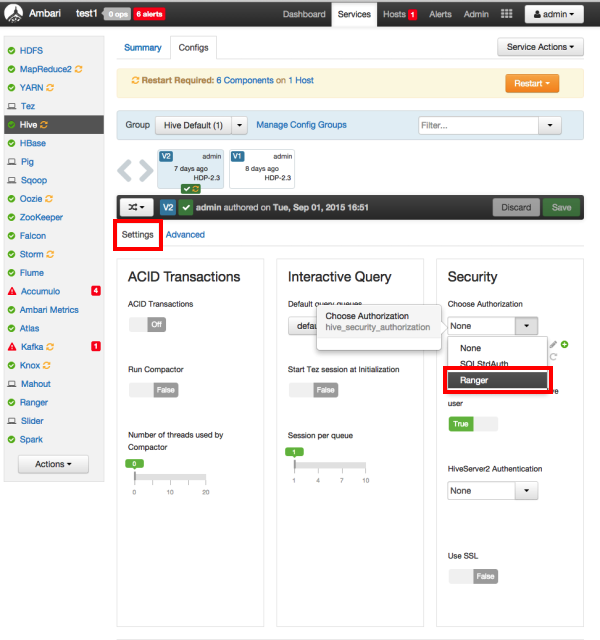The image size is (600, 640).
Task: Open the compare versions shuffle dropdown
Action: pos(136,207)
